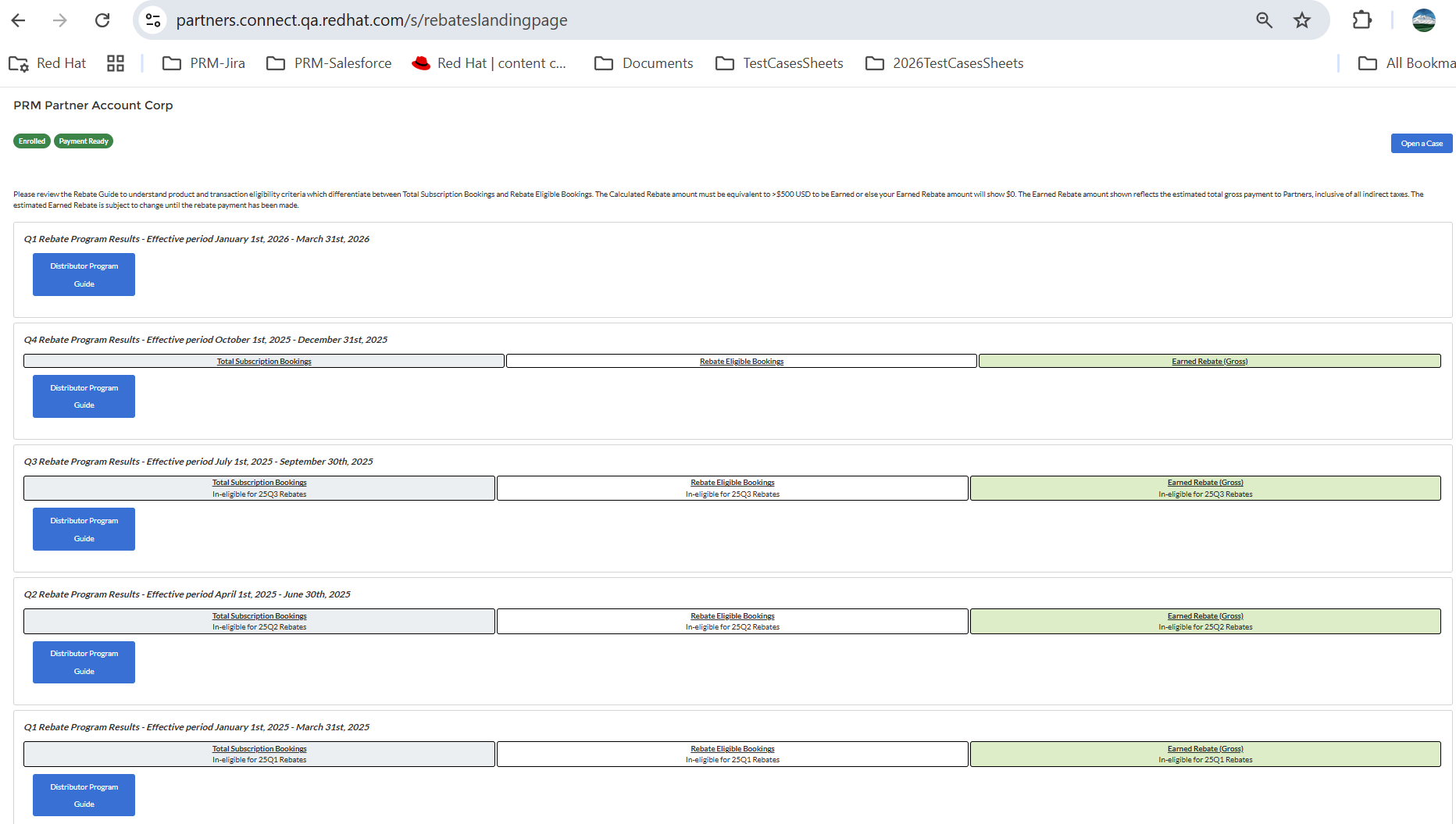Image resolution: width=1456 pixels, height=824 pixels.
Task: Click the Open a Case button
Action: (1421, 144)
